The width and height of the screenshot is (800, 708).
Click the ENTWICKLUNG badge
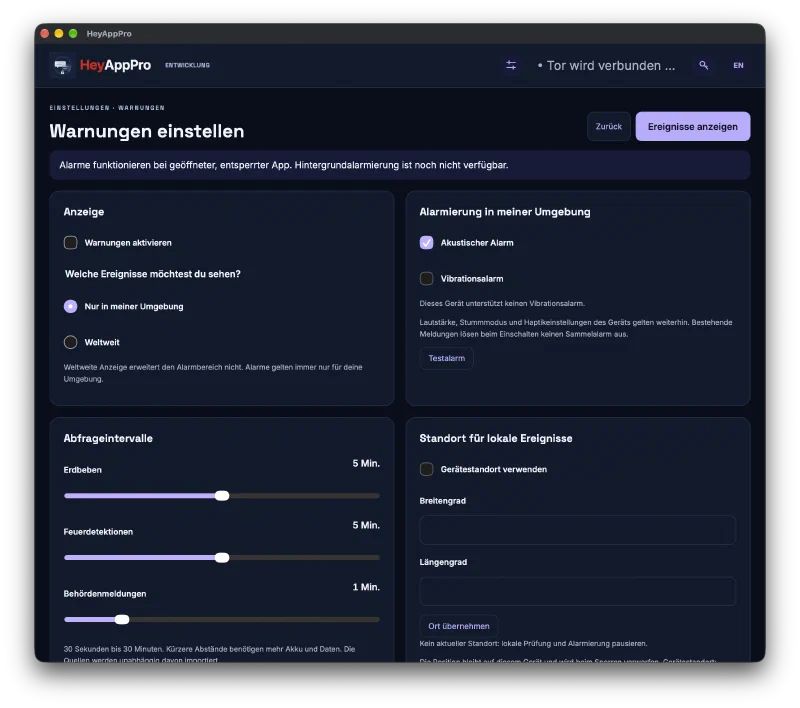[187, 65]
